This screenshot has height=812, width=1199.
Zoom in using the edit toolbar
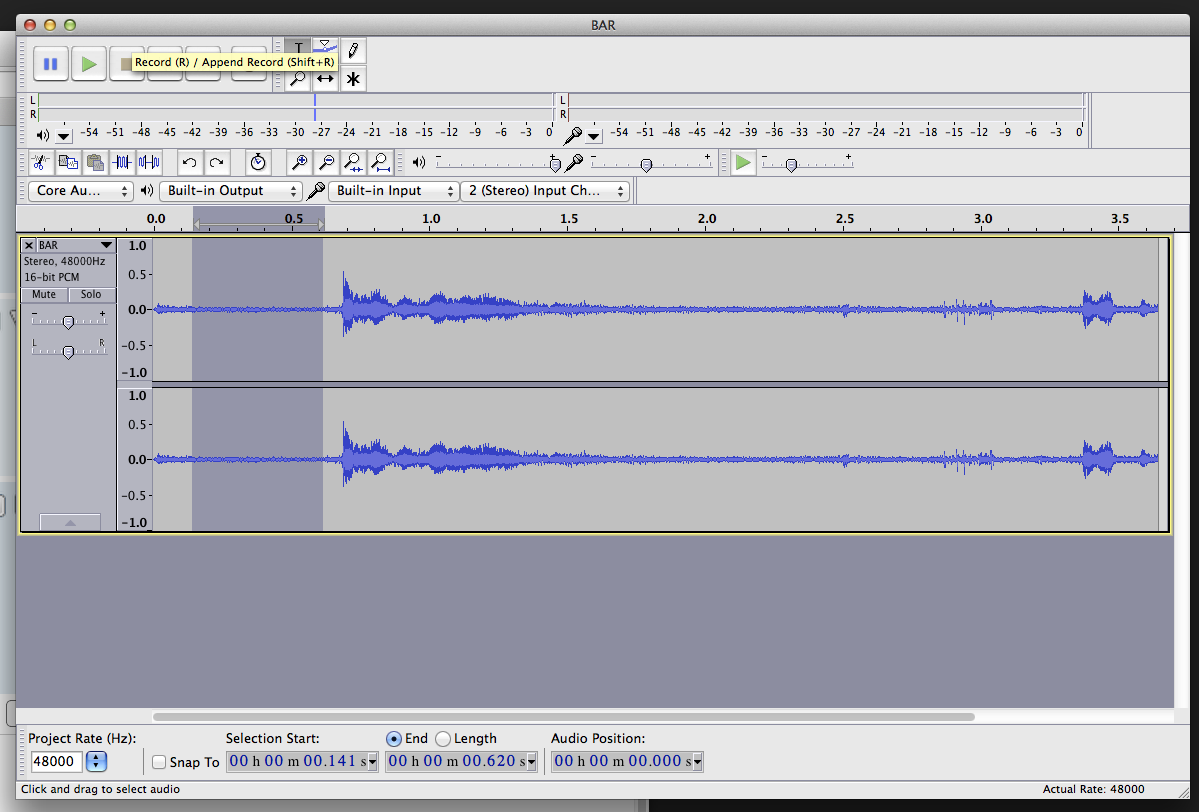[299, 162]
